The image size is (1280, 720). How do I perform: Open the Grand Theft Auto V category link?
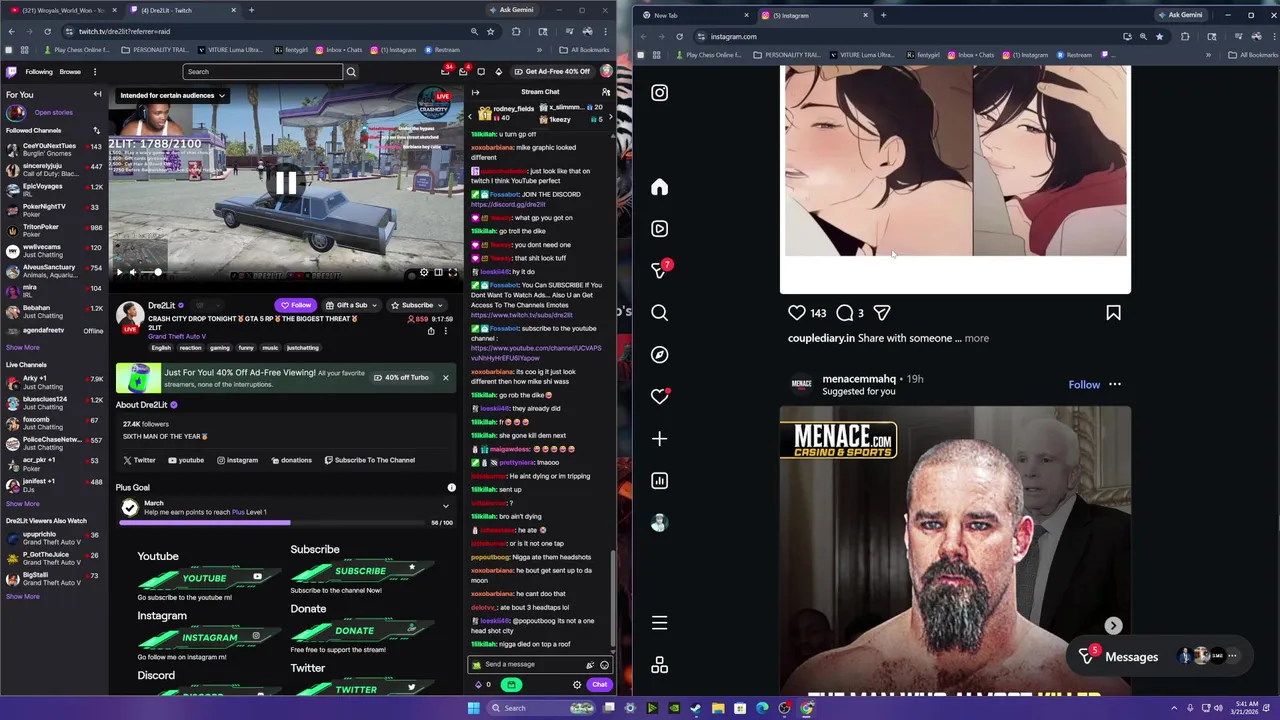[177, 336]
